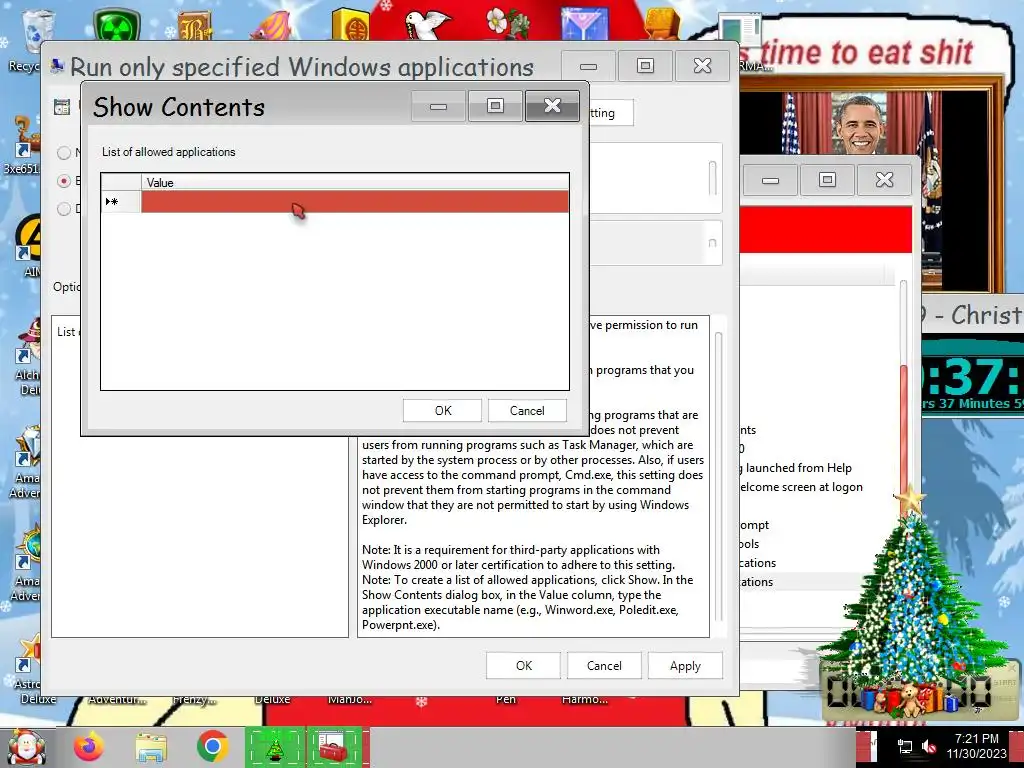Screen dimensions: 1024x768
Task: Close the Group Policy window behind
Action: pyautogui.click(x=884, y=179)
